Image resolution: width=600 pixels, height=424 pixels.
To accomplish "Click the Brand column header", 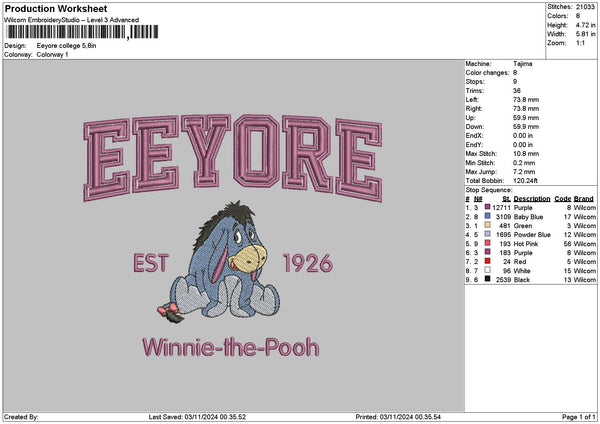I will 584,199.
